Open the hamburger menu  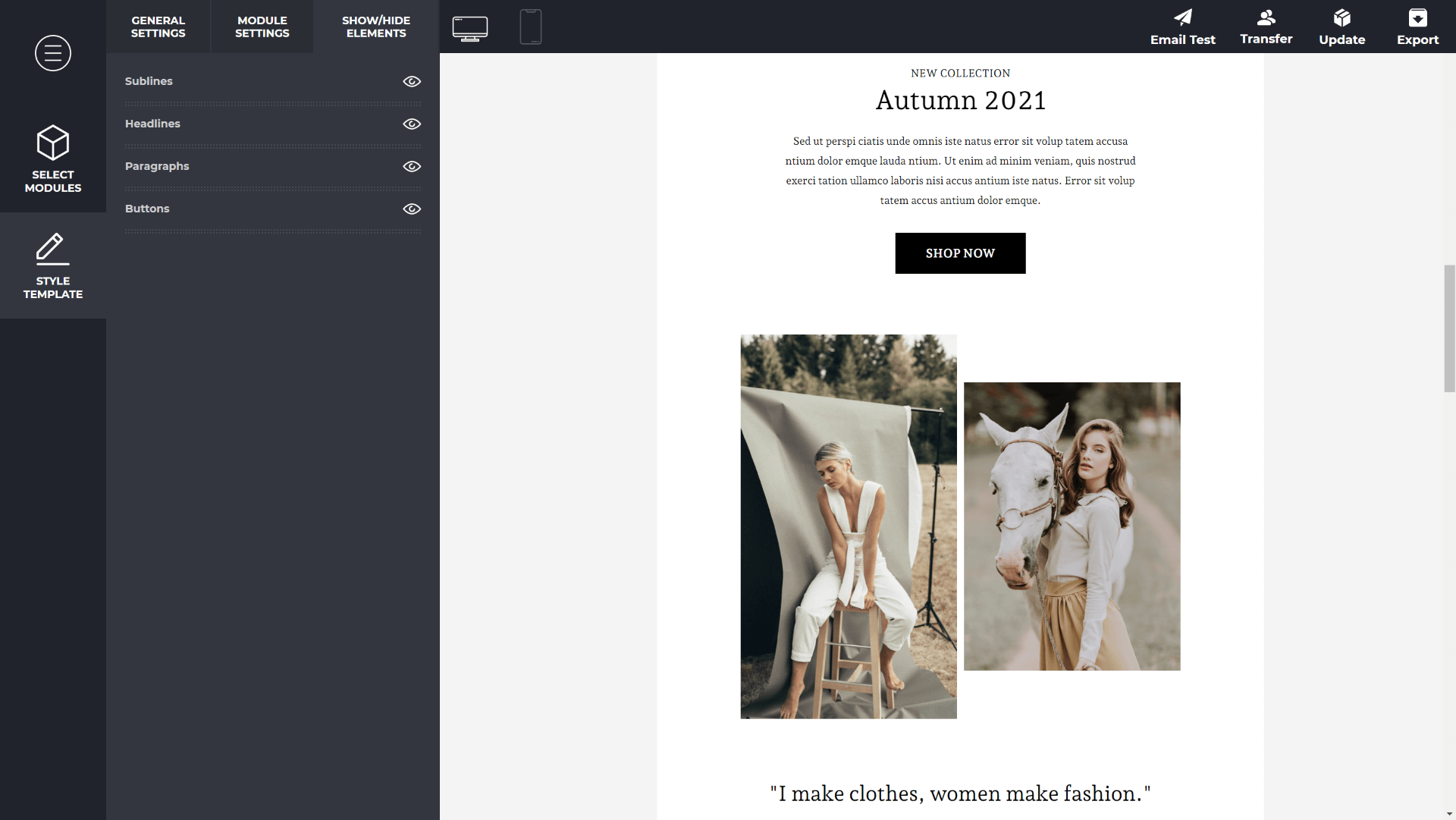point(52,53)
